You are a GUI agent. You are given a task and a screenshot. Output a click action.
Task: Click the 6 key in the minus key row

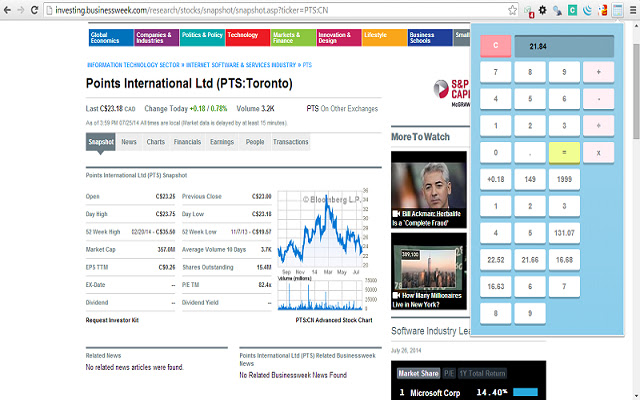coord(564,99)
